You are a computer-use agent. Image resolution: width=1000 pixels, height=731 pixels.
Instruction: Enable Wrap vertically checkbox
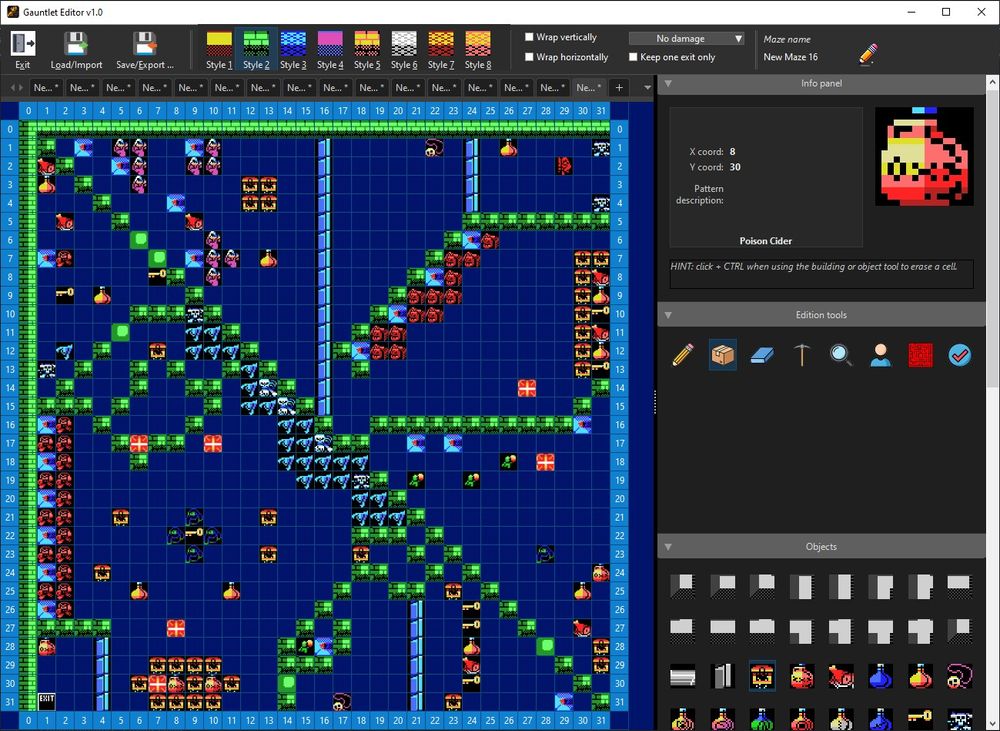tap(529, 37)
